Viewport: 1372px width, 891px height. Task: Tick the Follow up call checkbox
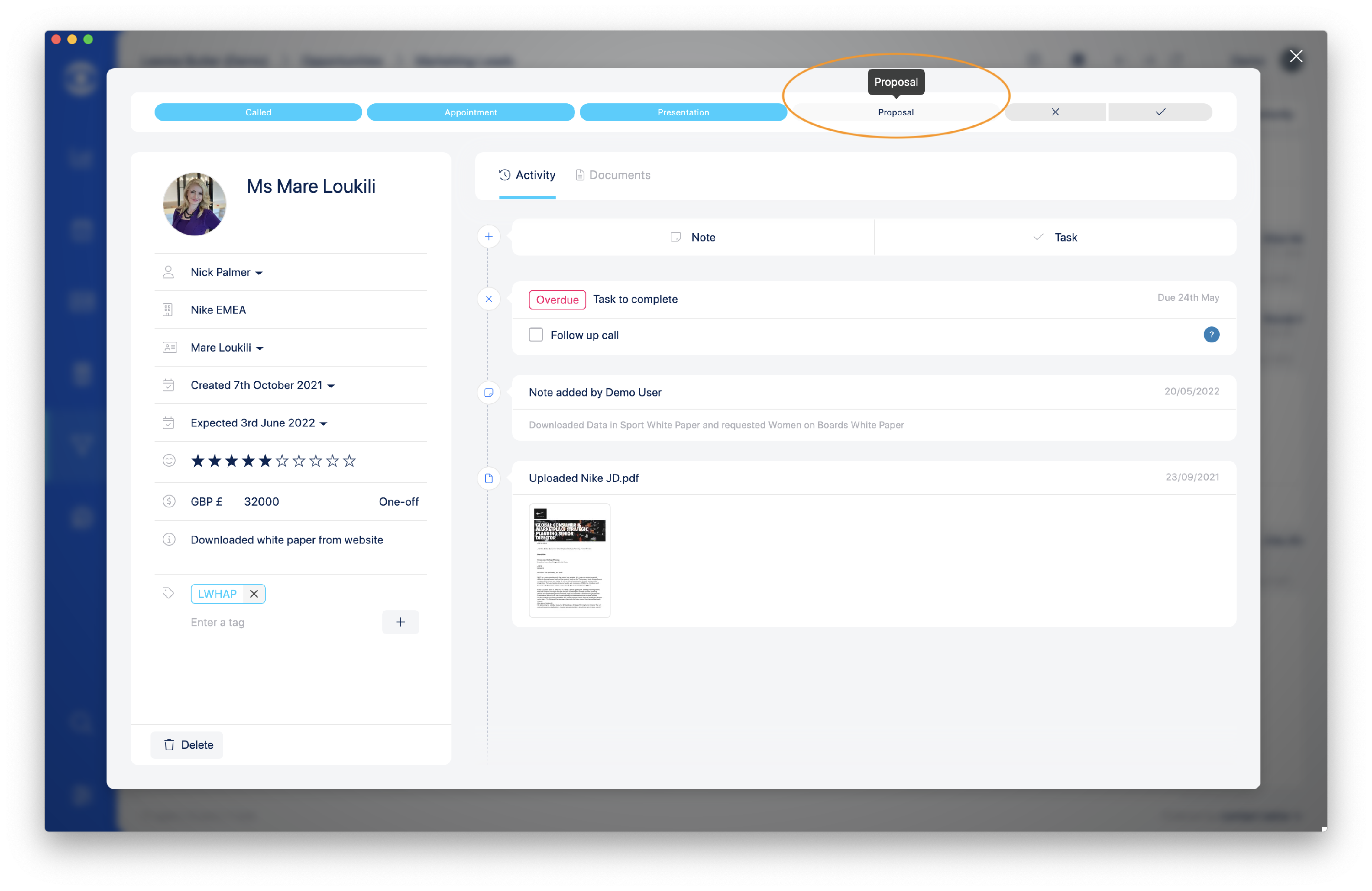[536, 335]
